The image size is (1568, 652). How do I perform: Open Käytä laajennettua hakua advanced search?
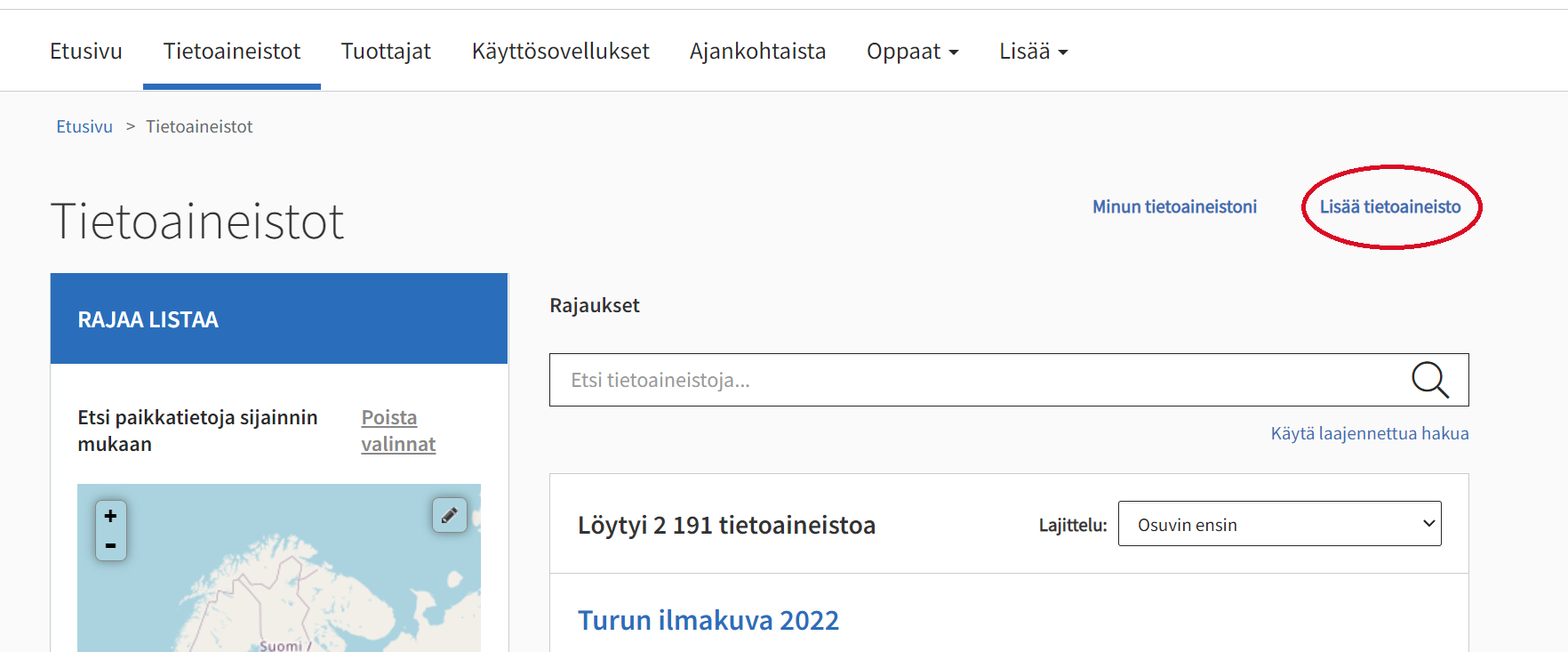click(x=1370, y=433)
